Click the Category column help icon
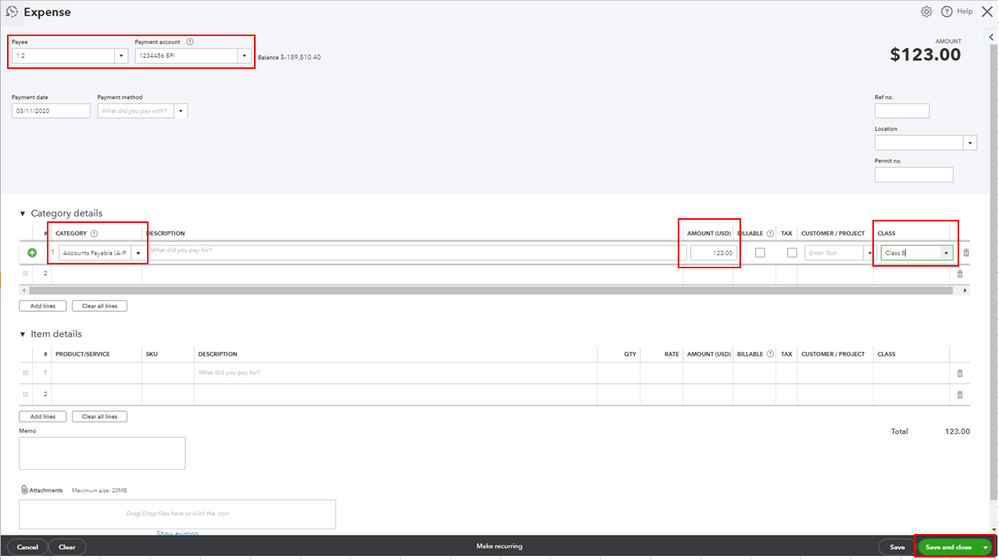The height and width of the screenshot is (560, 999). 94,234
